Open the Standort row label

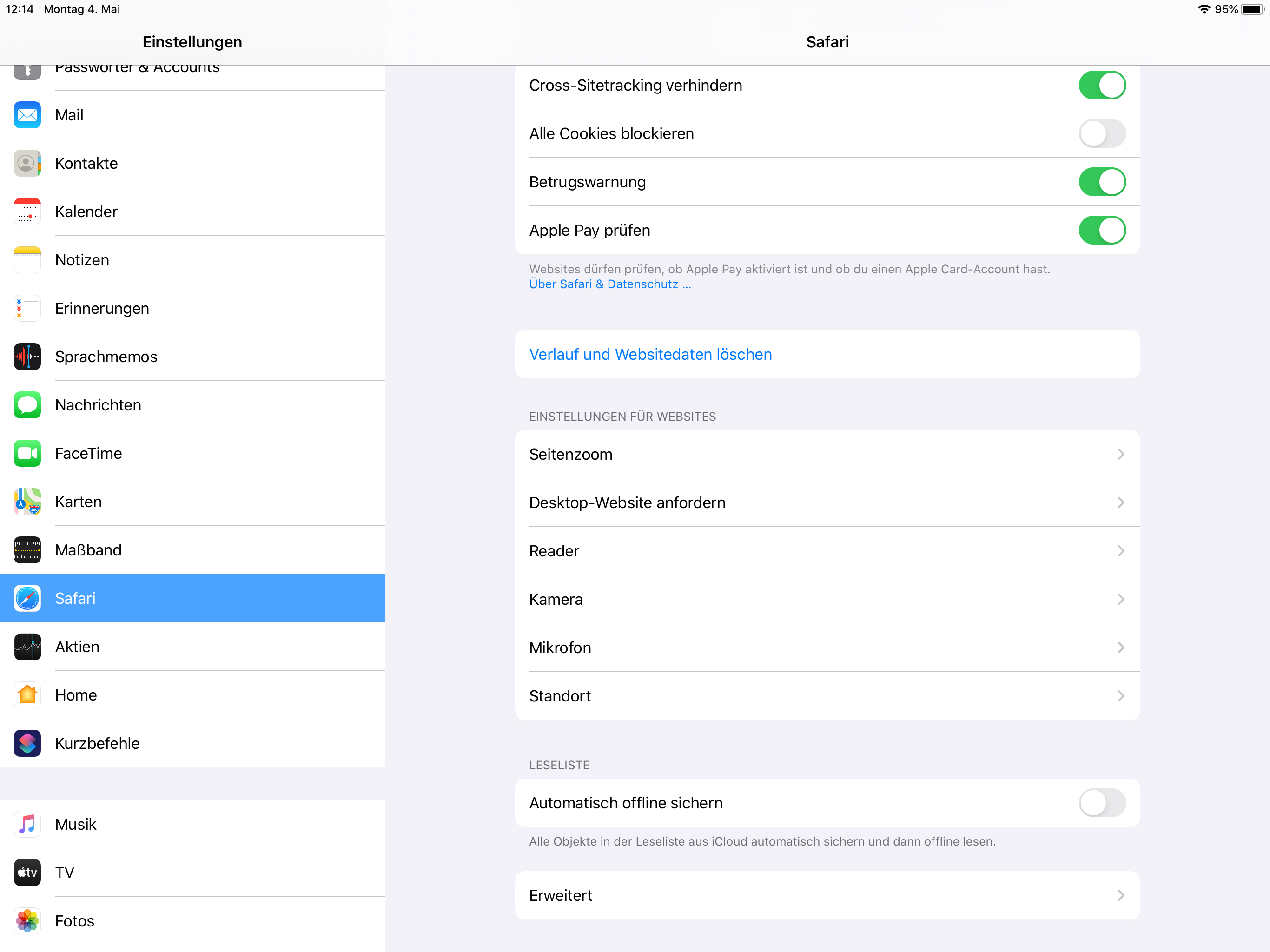tap(560, 696)
